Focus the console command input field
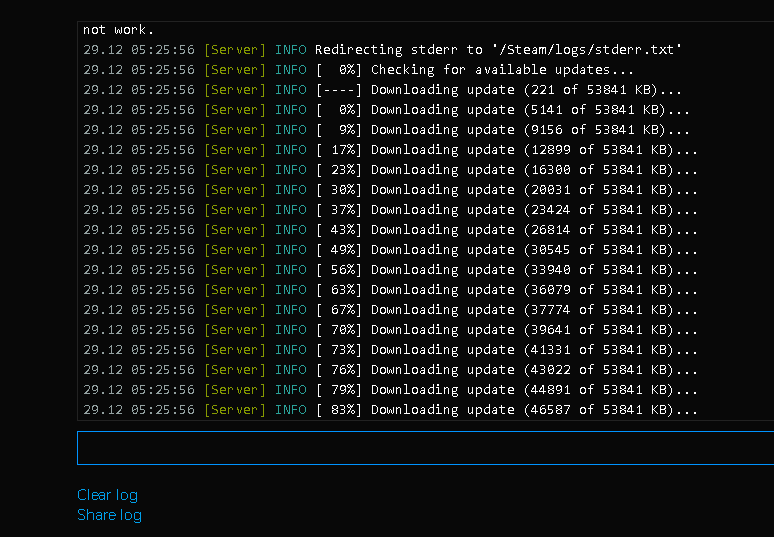Image resolution: width=774 pixels, height=537 pixels. 426,448
